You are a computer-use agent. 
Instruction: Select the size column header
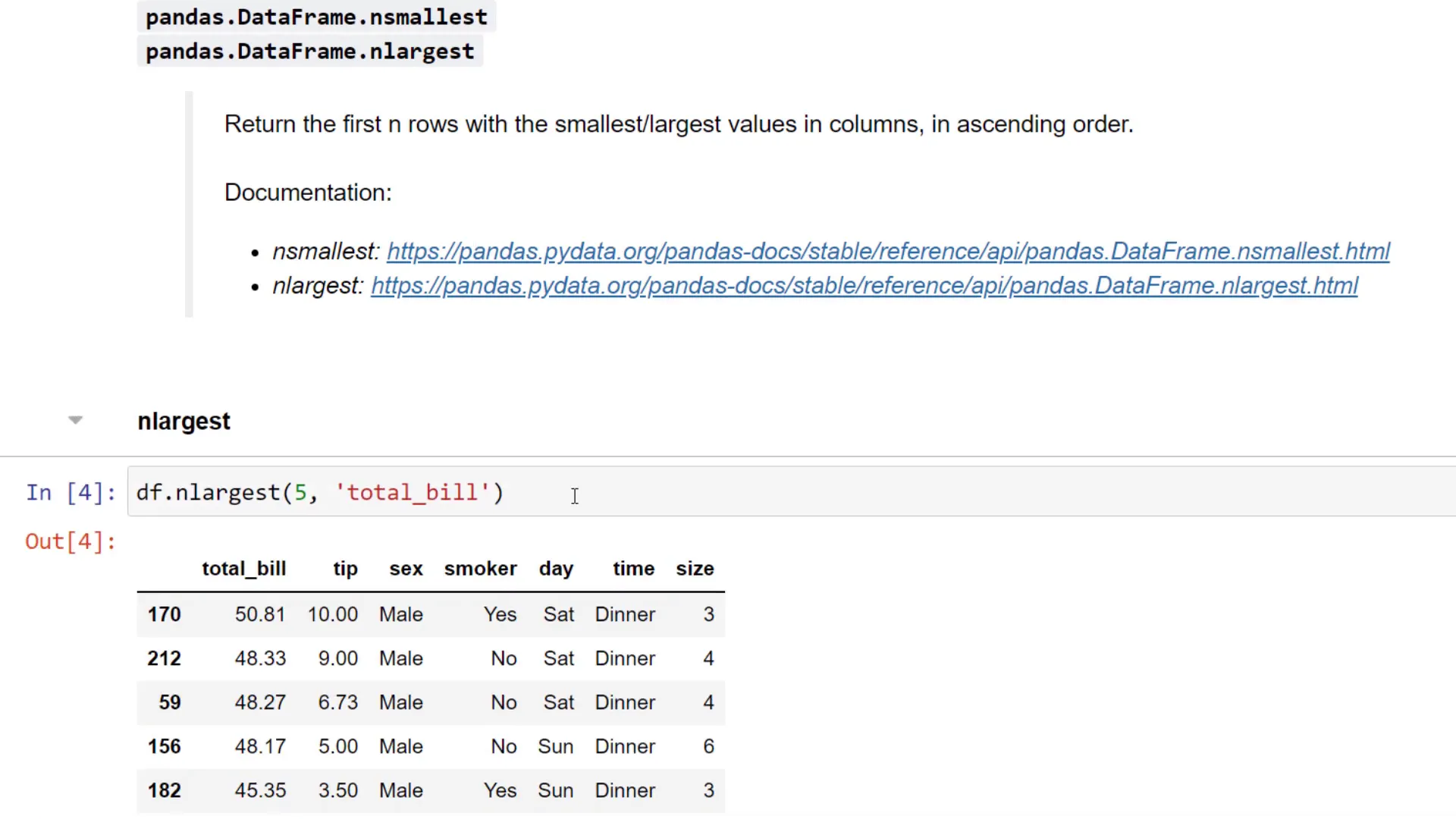pos(694,568)
